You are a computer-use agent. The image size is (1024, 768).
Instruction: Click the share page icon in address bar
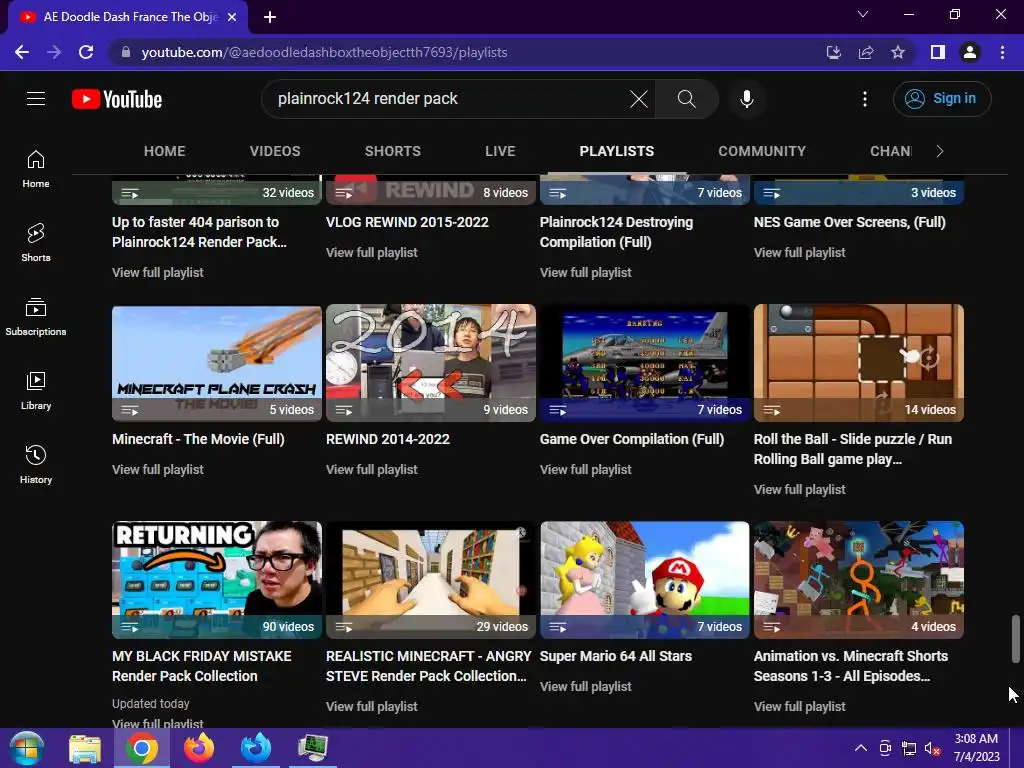[x=866, y=52]
